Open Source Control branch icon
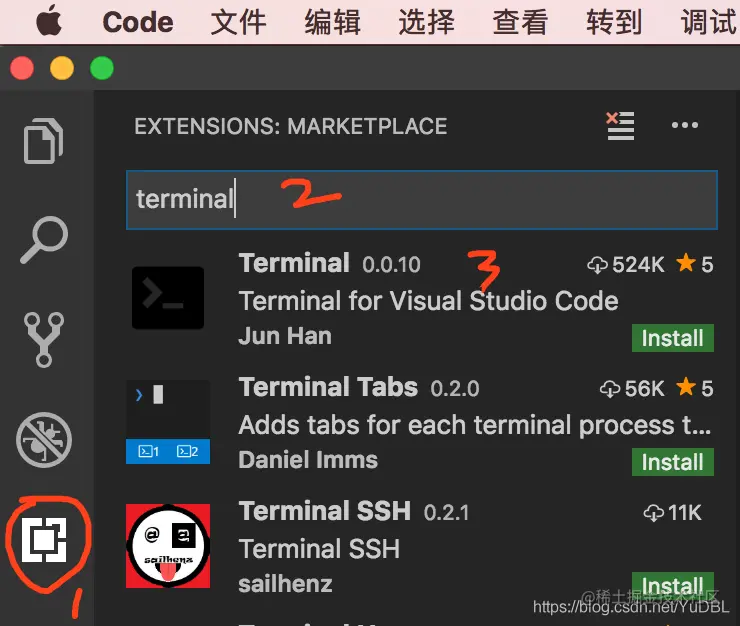 pyautogui.click(x=44, y=339)
